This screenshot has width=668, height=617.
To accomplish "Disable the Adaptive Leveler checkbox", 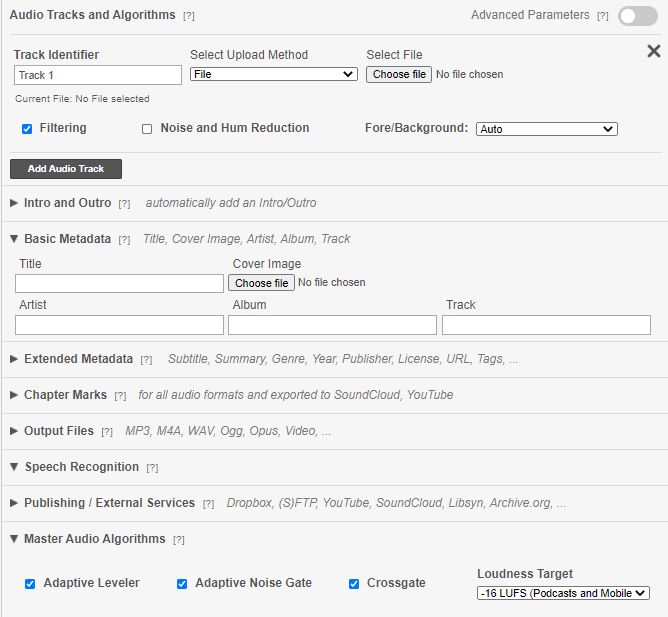I will point(30,584).
